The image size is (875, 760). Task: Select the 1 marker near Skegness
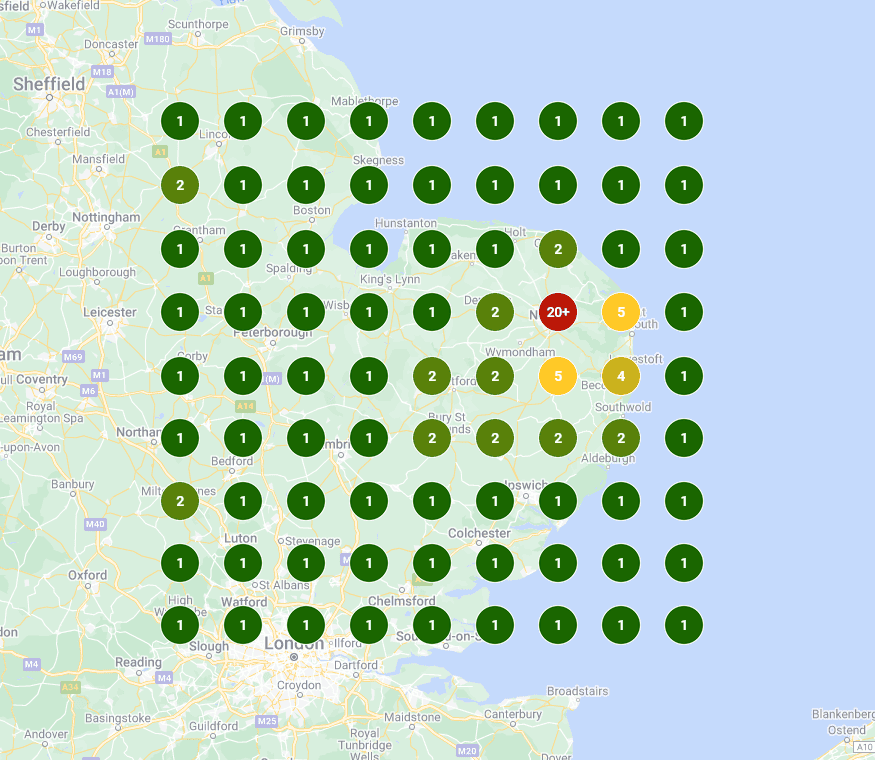[x=369, y=185]
